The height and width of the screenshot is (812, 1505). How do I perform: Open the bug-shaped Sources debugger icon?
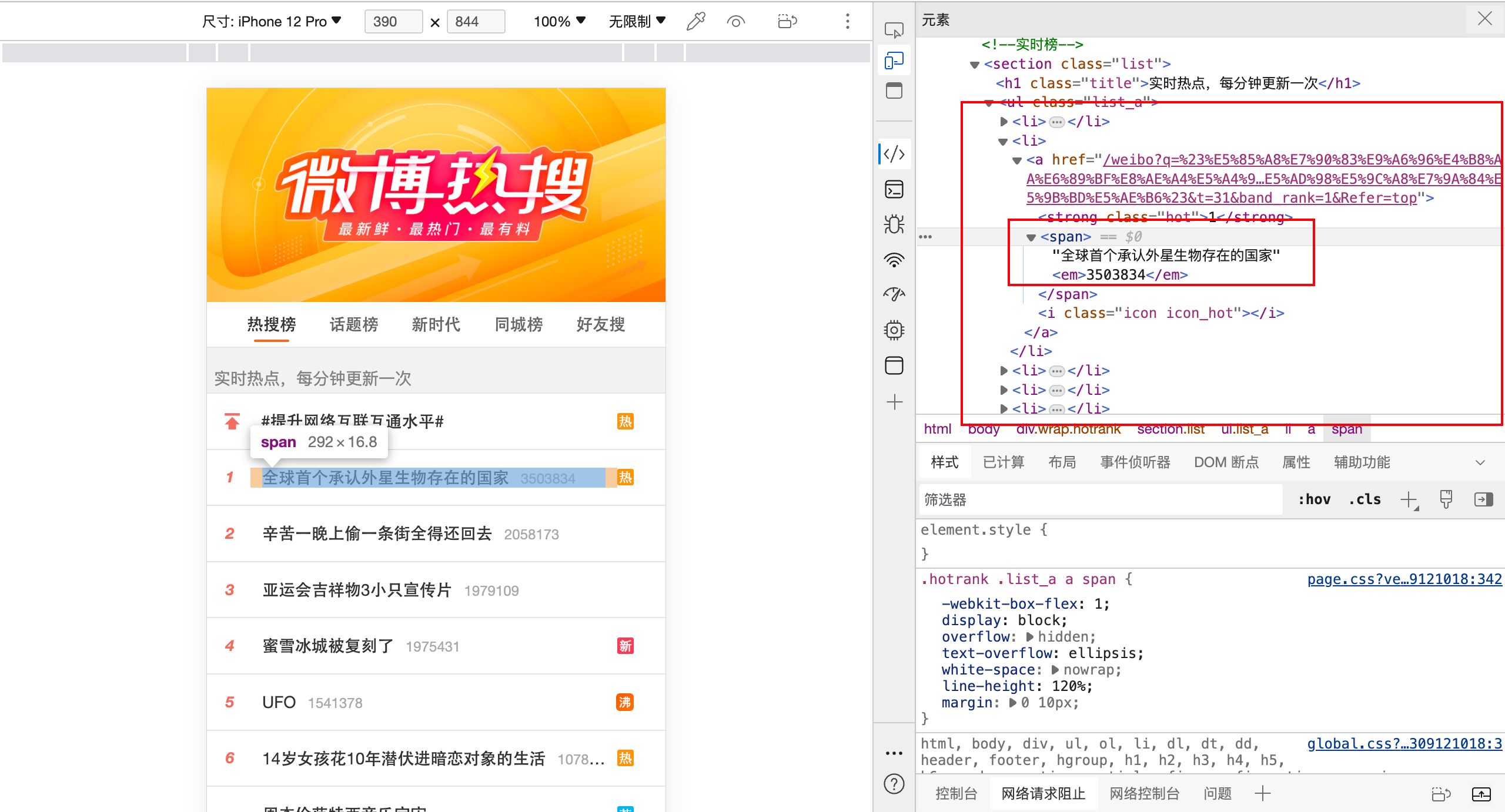point(894,224)
